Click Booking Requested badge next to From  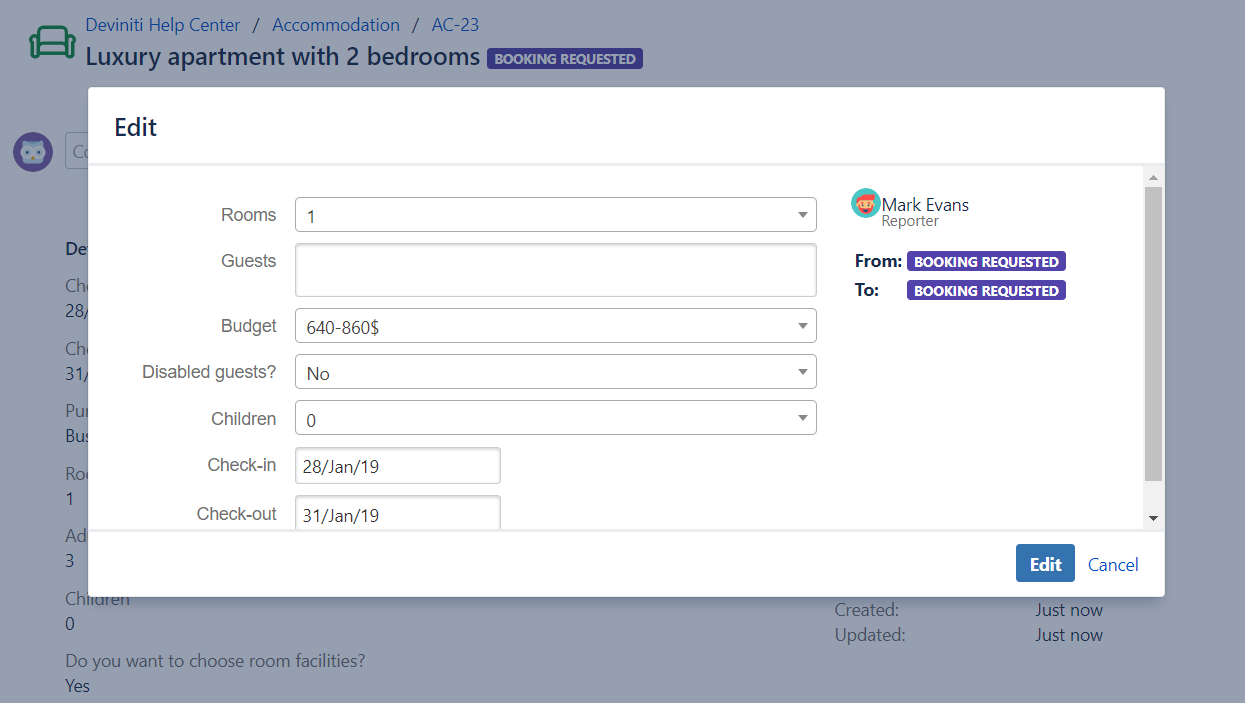(986, 262)
